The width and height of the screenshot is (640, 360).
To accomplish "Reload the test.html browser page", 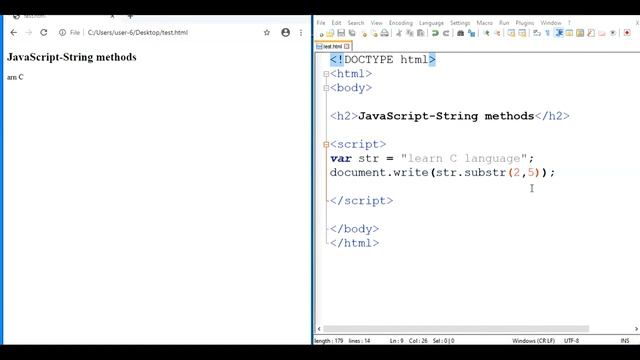I will click(x=44, y=32).
